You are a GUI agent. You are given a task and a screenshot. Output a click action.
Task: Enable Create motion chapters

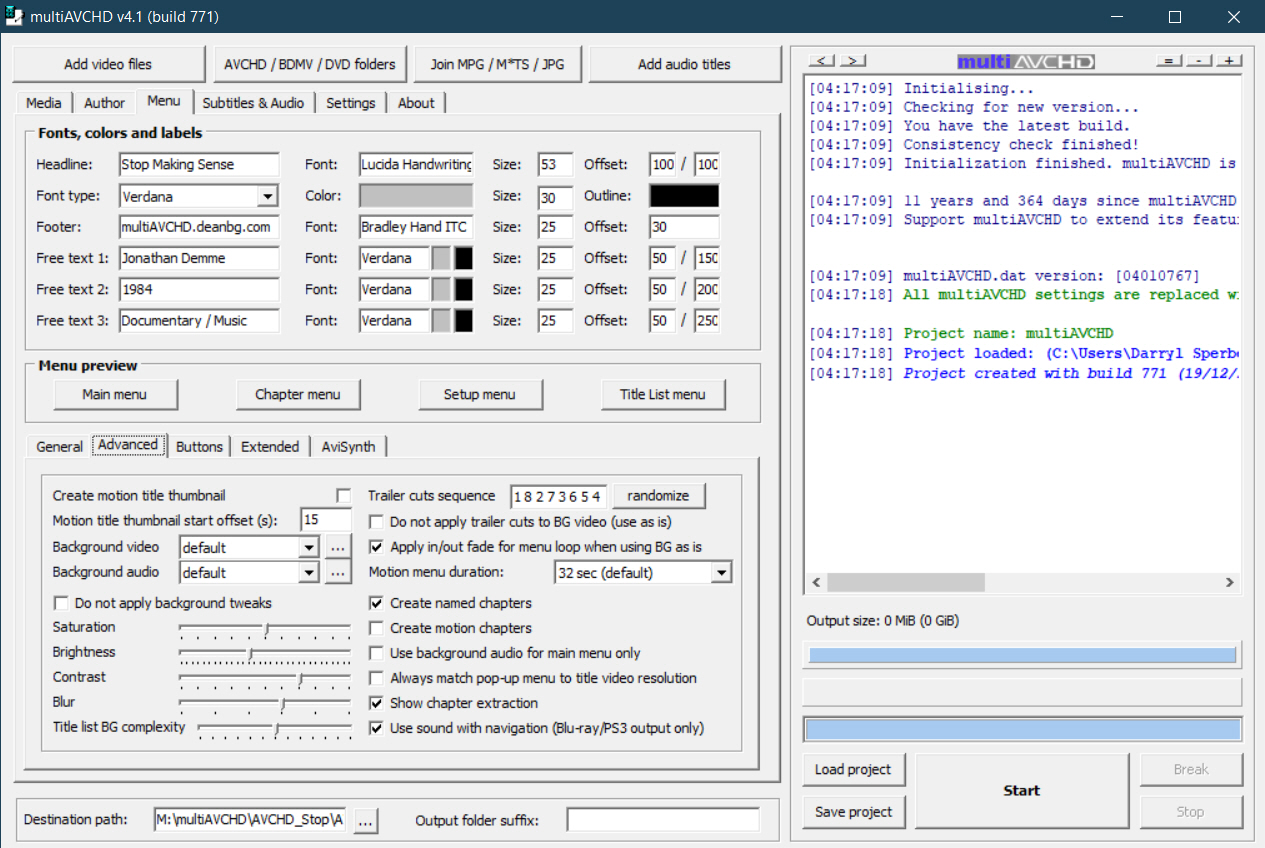(376, 628)
